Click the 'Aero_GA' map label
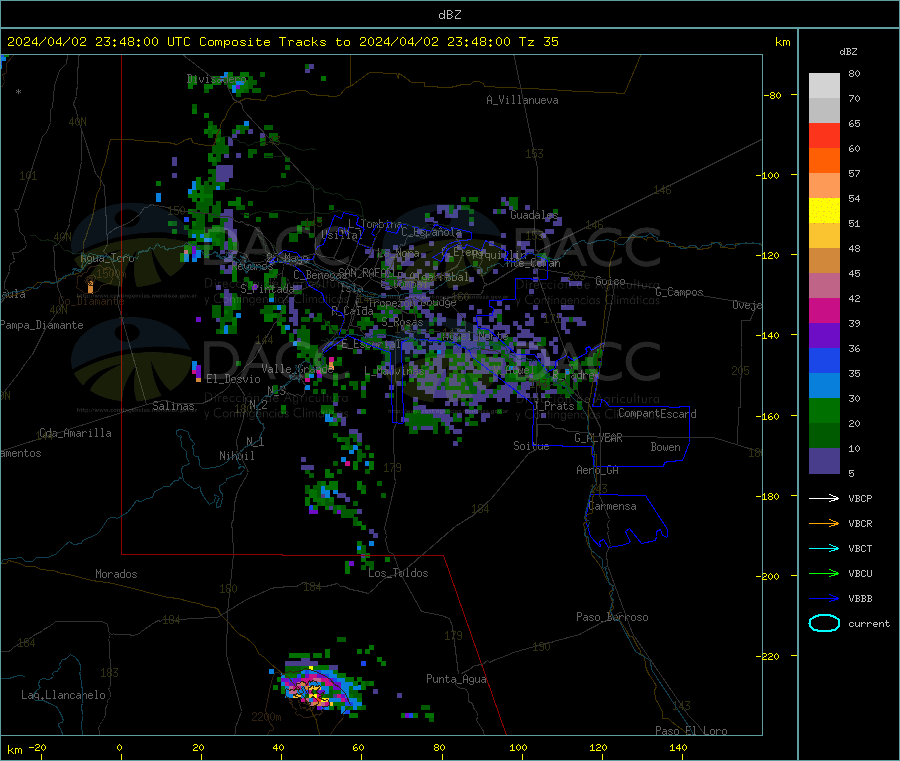 [x=598, y=470]
